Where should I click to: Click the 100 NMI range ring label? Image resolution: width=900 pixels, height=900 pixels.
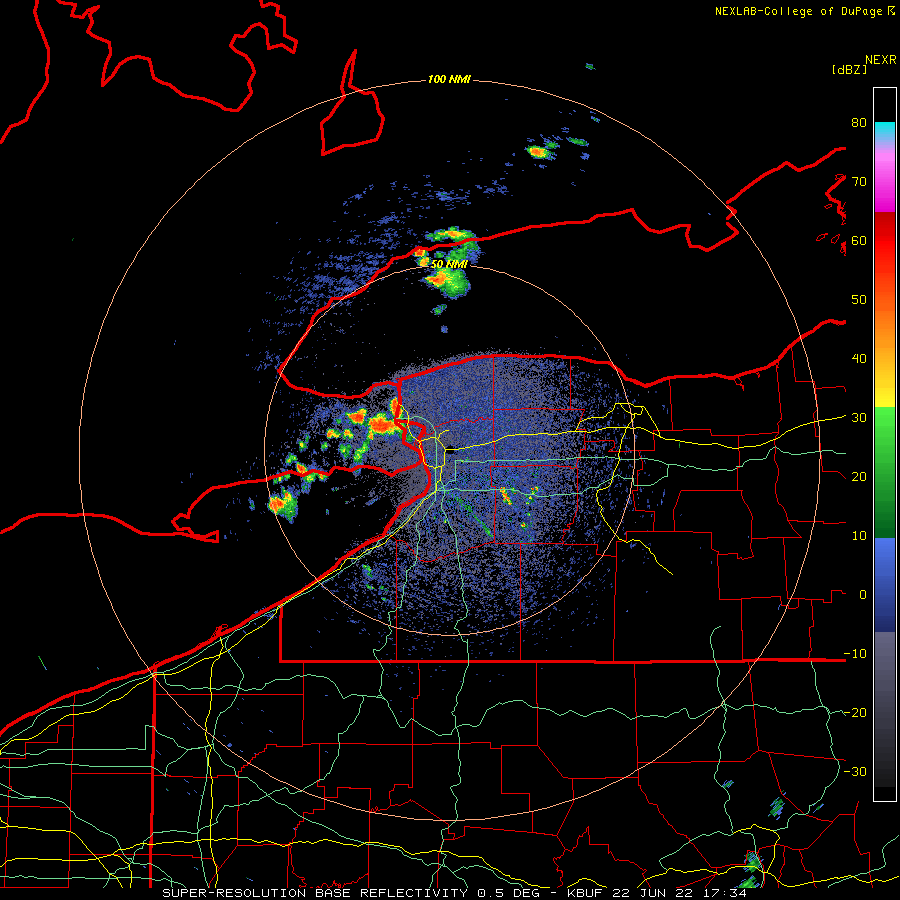(449, 79)
